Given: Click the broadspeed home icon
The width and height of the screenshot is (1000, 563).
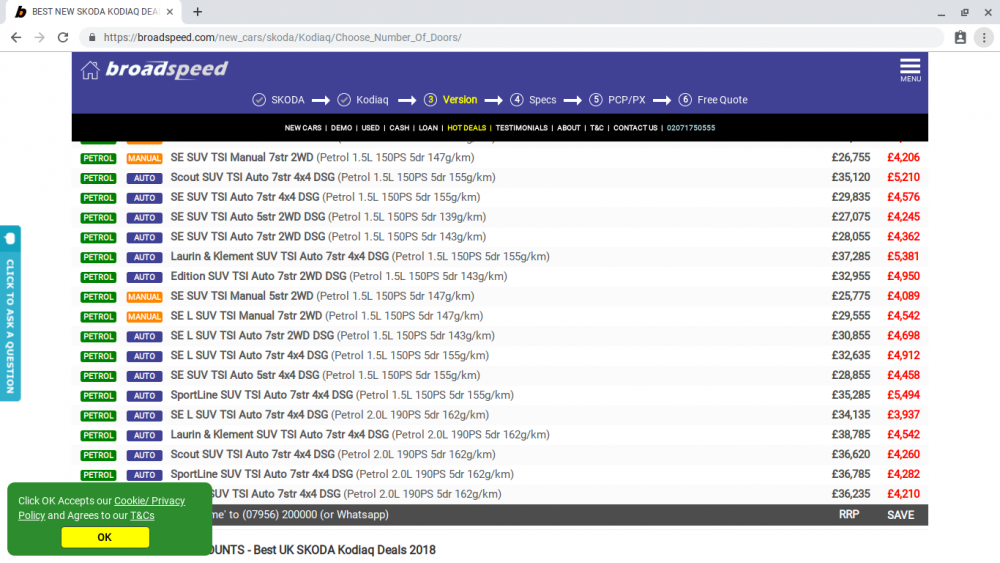Looking at the screenshot, I should [90, 70].
